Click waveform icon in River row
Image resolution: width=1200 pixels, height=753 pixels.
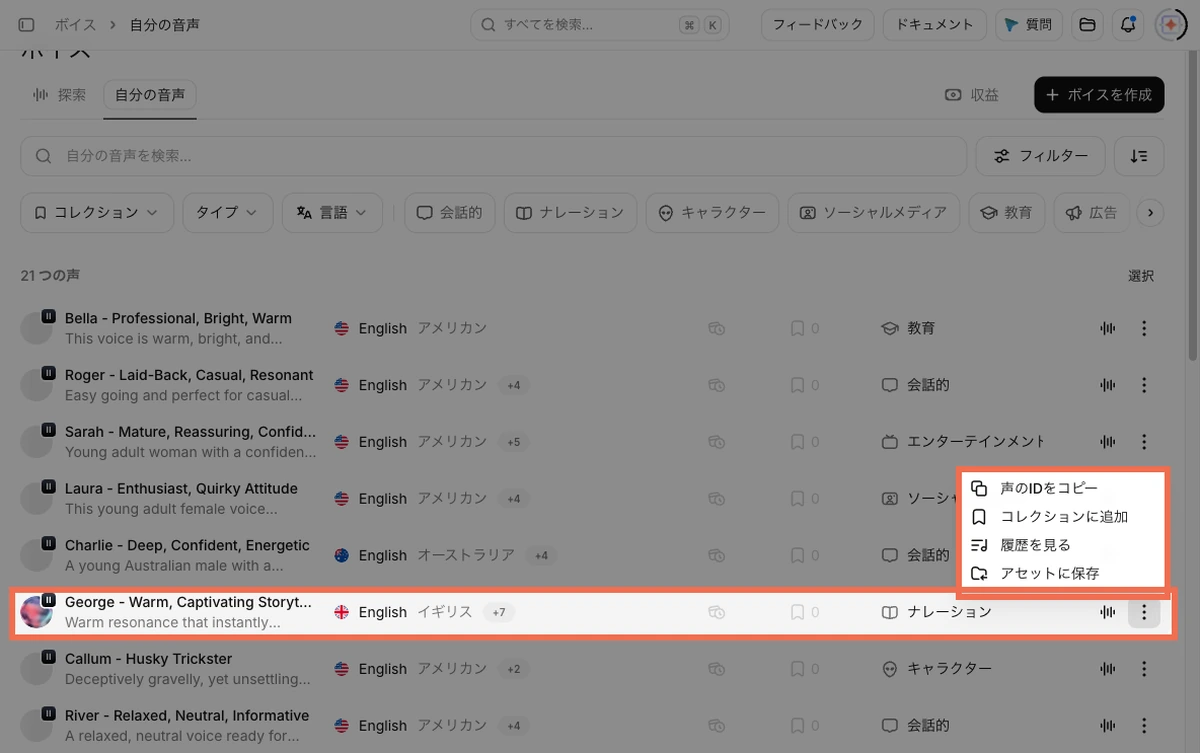(1107, 726)
